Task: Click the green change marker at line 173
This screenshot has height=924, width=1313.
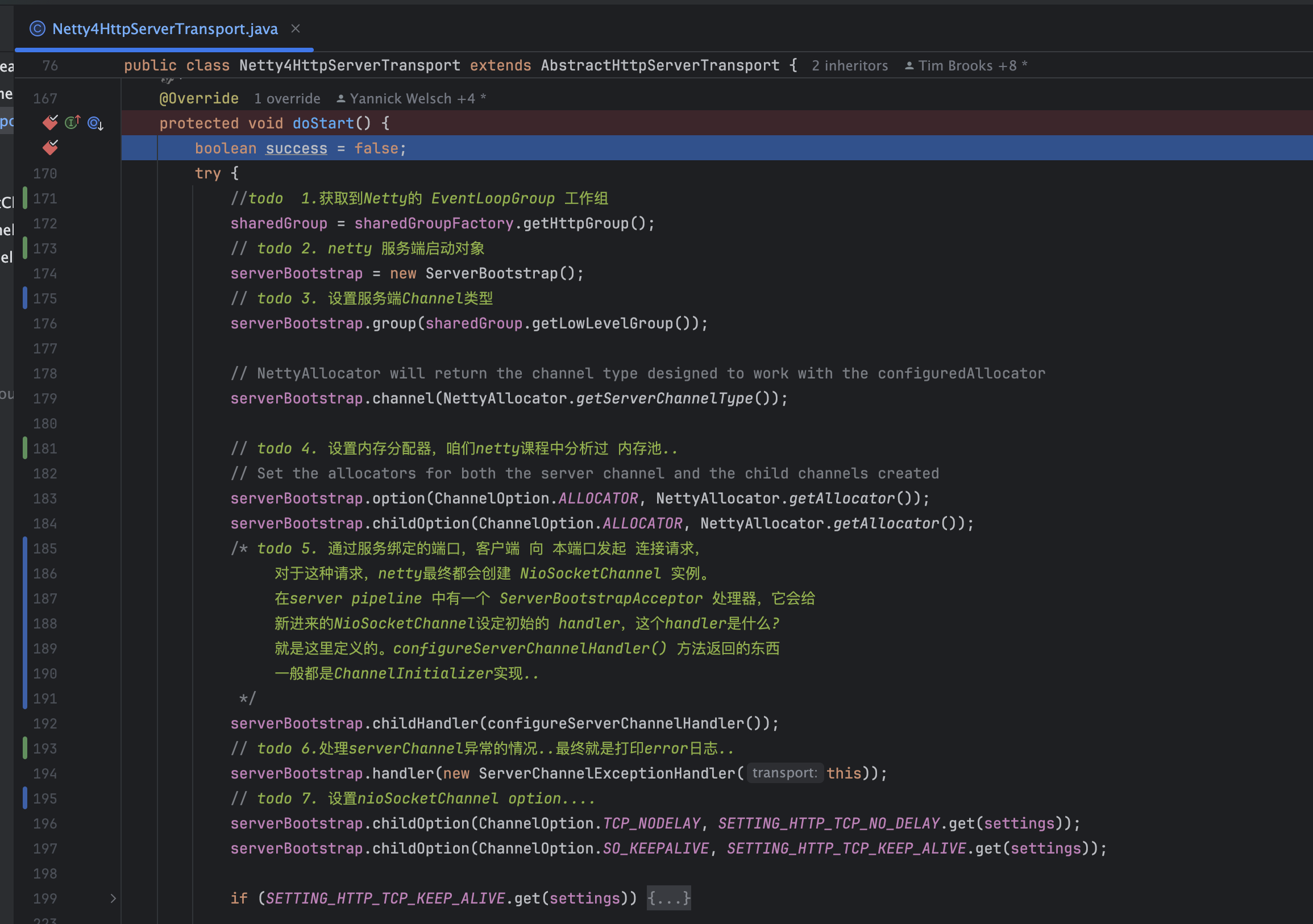Action: pos(25,248)
